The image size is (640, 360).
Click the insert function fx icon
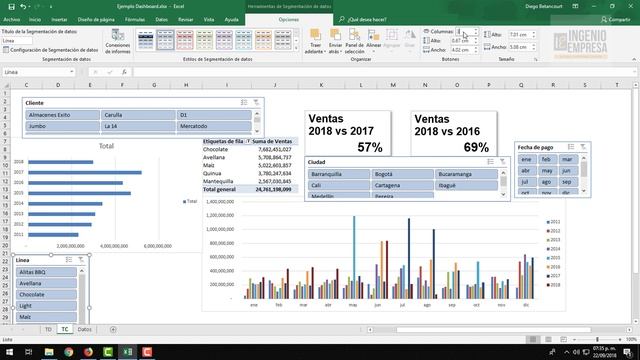[x=124, y=72]
